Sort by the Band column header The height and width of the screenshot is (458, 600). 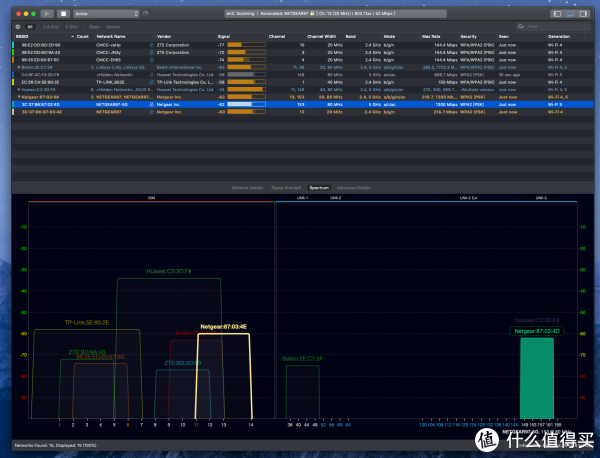351,36
